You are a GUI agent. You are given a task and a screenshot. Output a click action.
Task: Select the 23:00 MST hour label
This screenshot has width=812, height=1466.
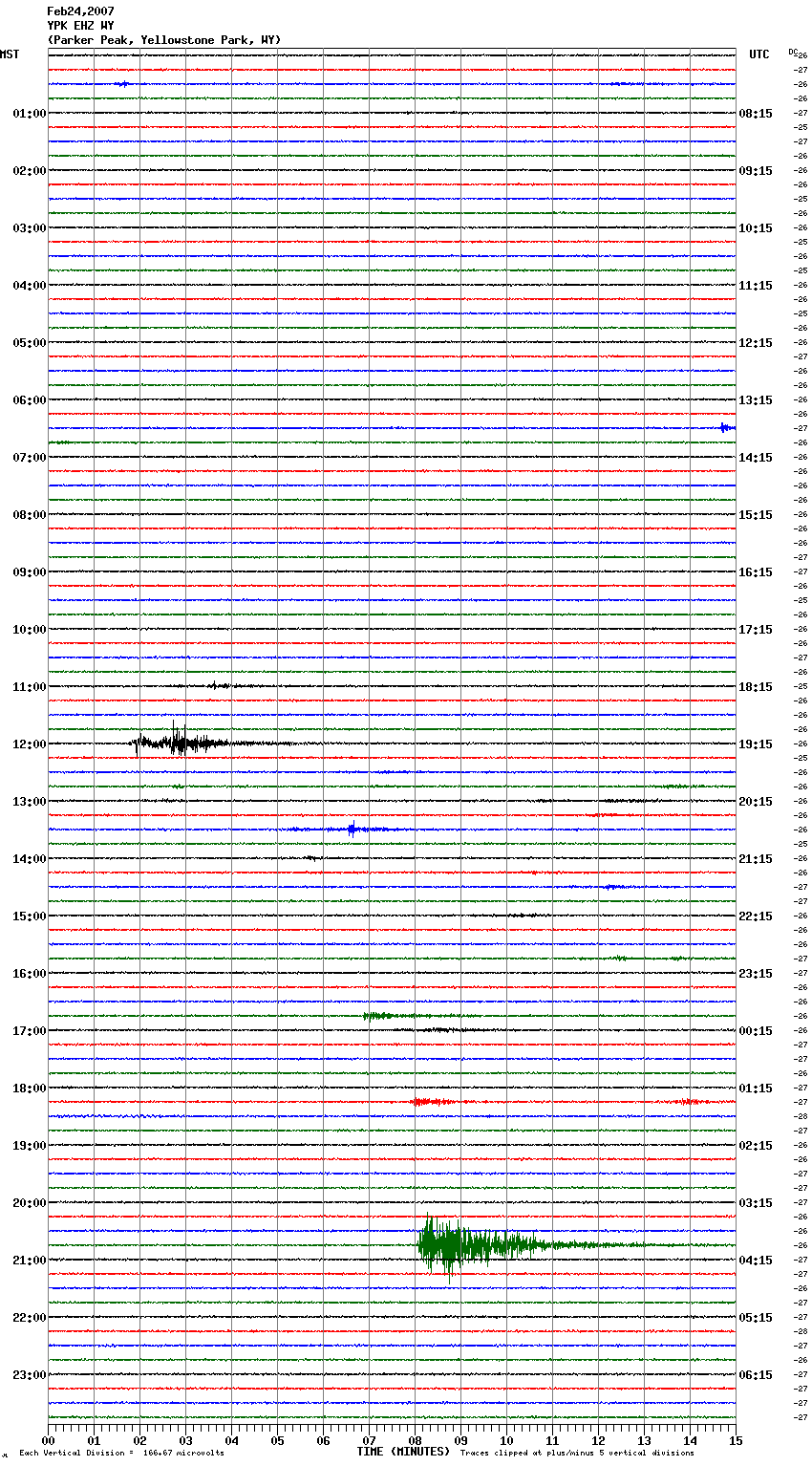click(30, 1375)
